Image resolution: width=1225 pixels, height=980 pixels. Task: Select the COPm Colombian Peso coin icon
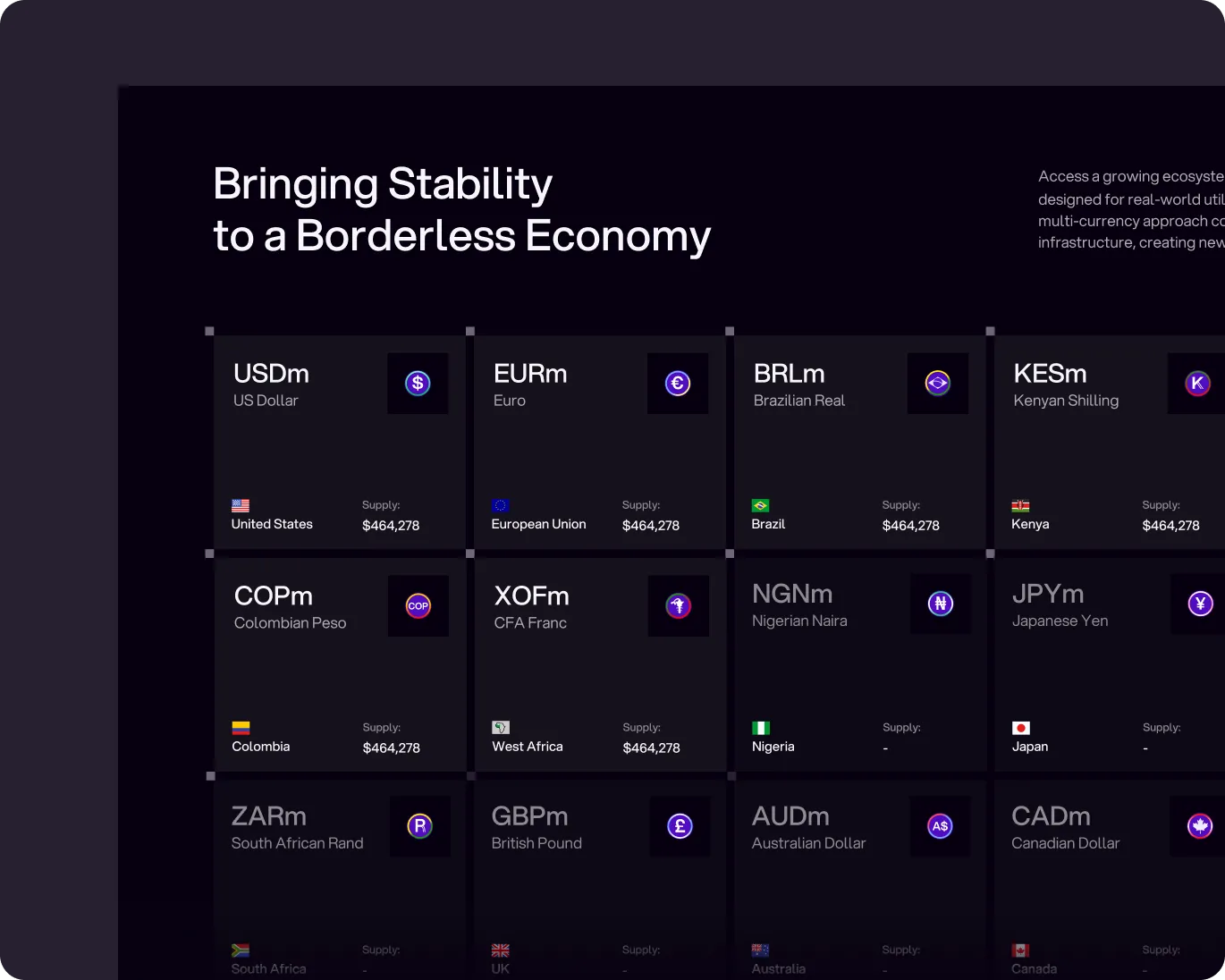click(418, 605)
